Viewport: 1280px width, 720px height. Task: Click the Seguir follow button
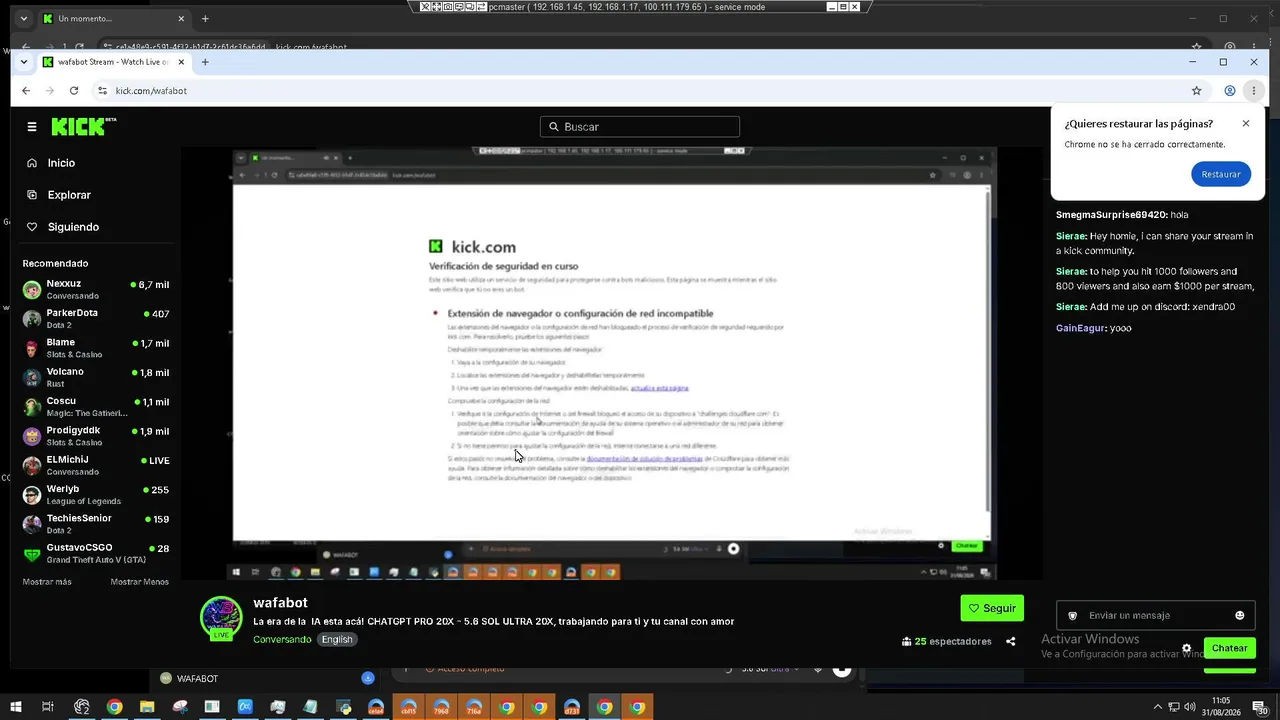click(x=992, y=608)
